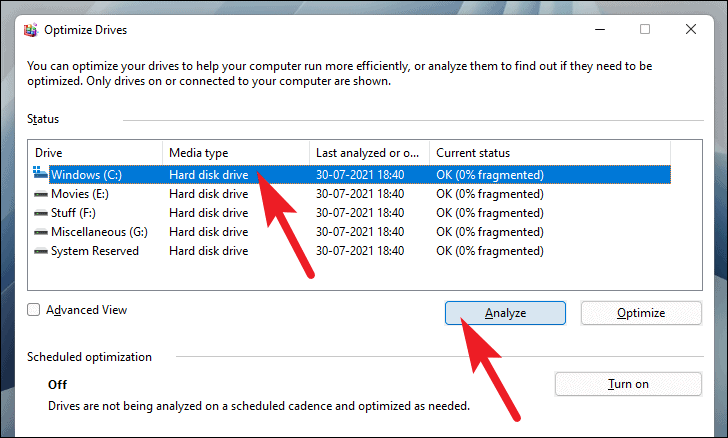Optimize the selected drive

[x=641, y=313]
